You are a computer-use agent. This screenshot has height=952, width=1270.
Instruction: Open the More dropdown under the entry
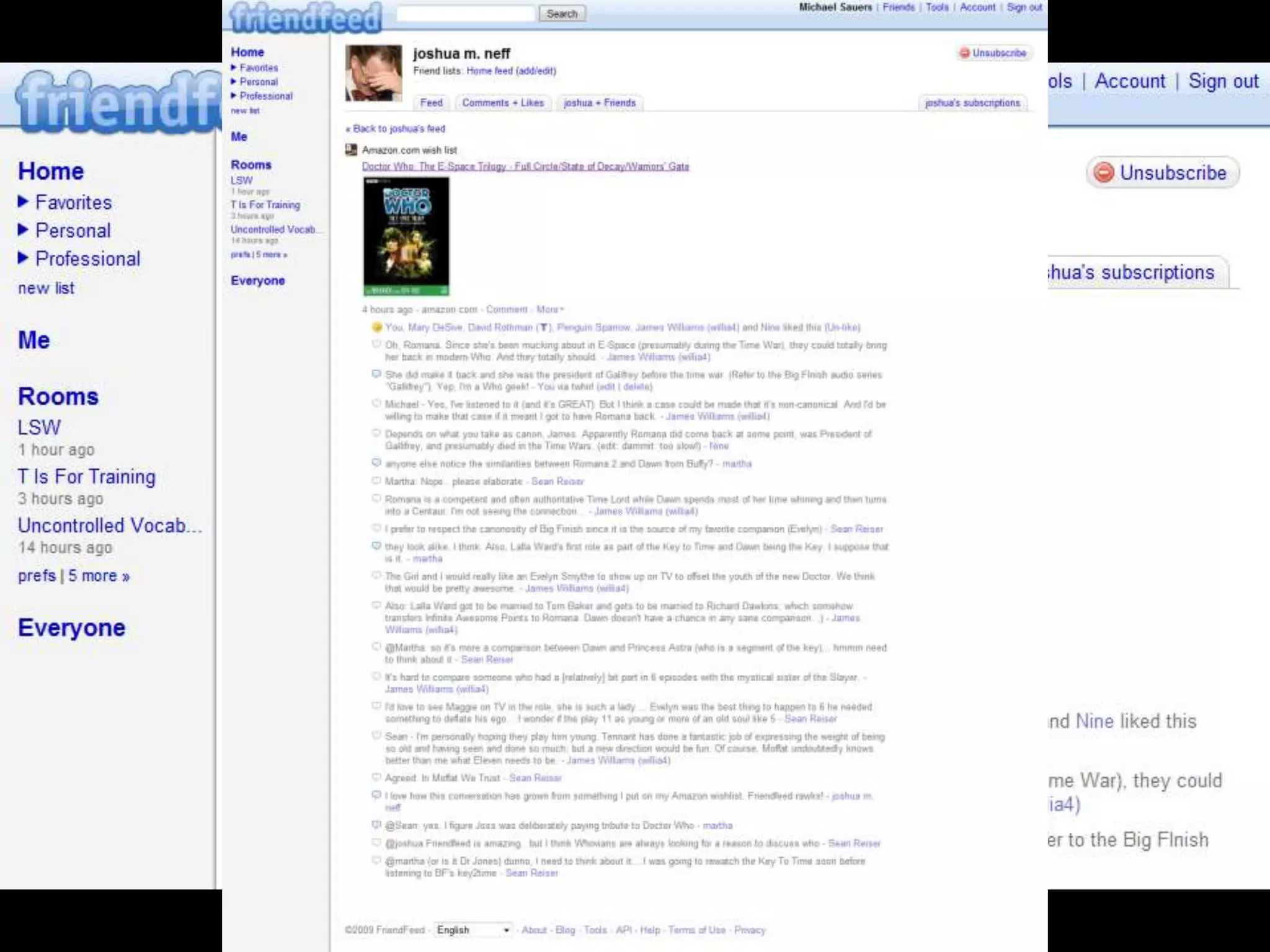point(549,309)
